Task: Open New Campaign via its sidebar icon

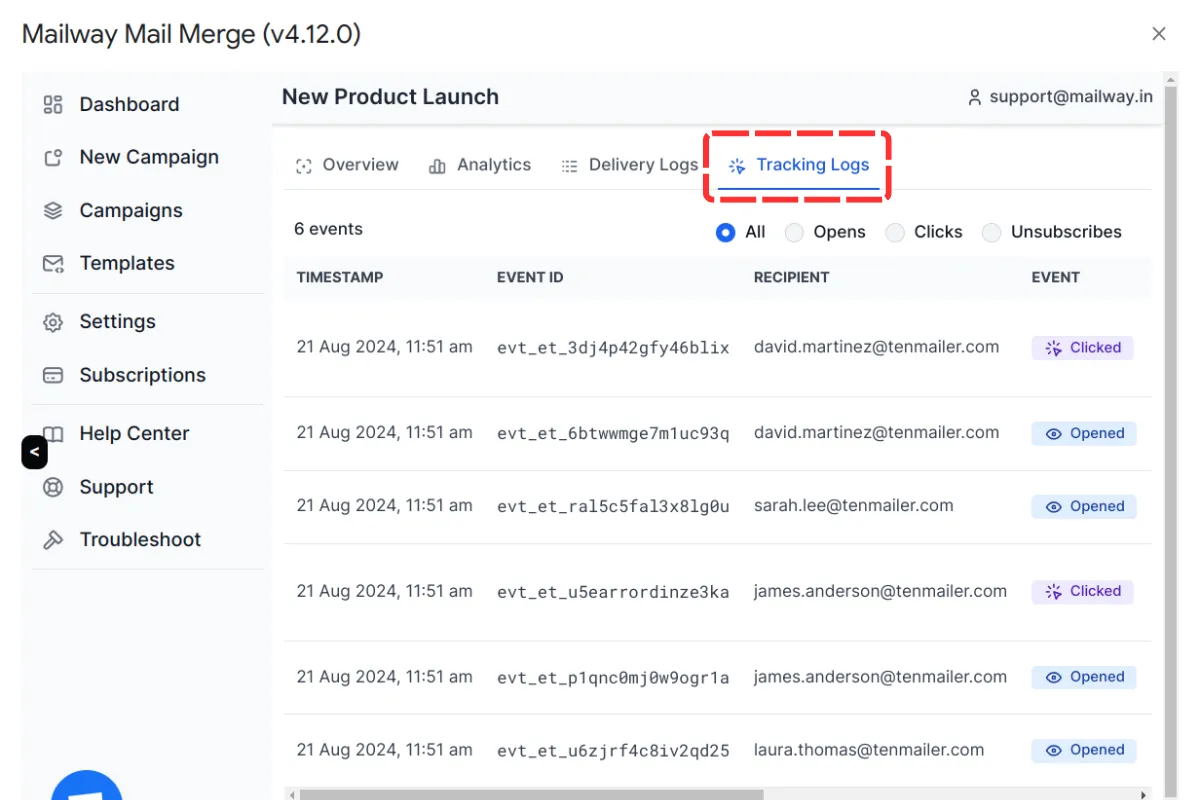Action: [52, 157]
